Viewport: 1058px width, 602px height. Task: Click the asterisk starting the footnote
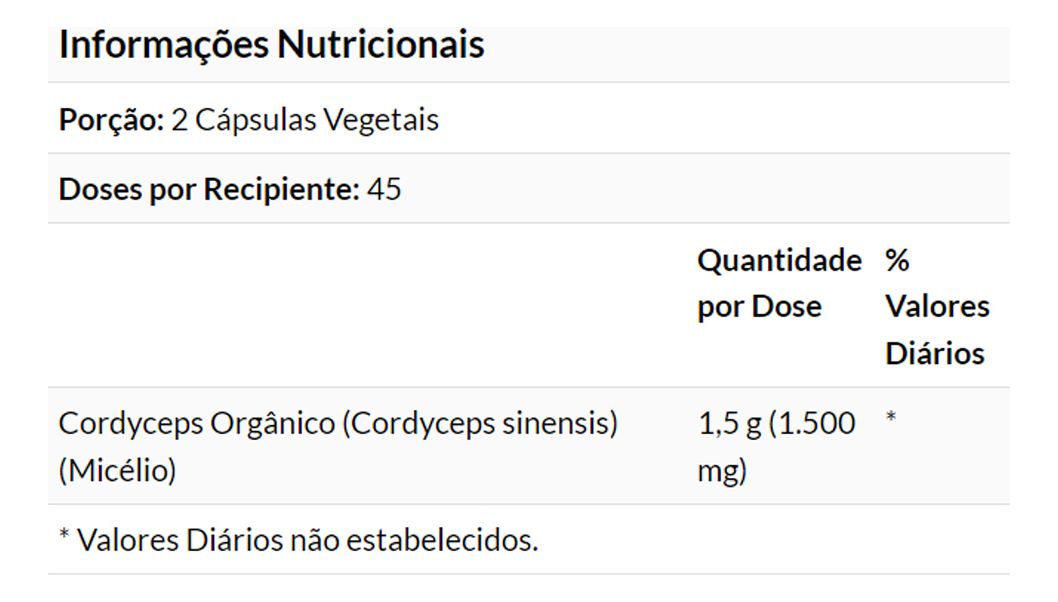pyautogui.click(x=64, y=536)
